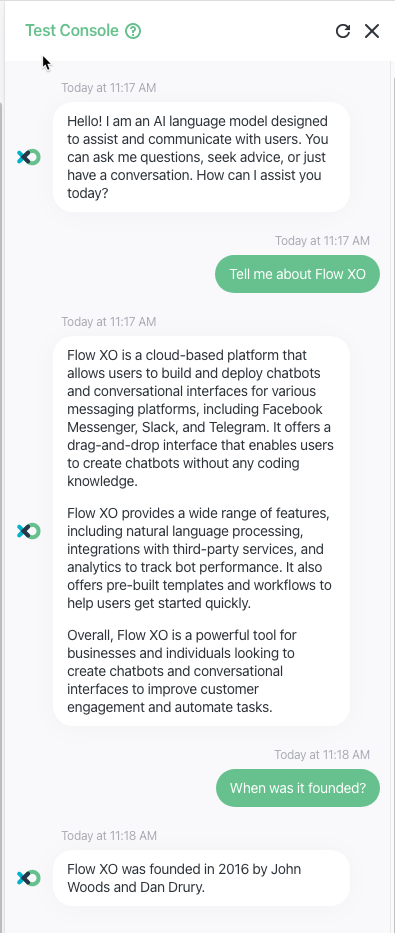Click the Test Console title
This screenshot has width=395, height=933.
[x=72, y=30]
